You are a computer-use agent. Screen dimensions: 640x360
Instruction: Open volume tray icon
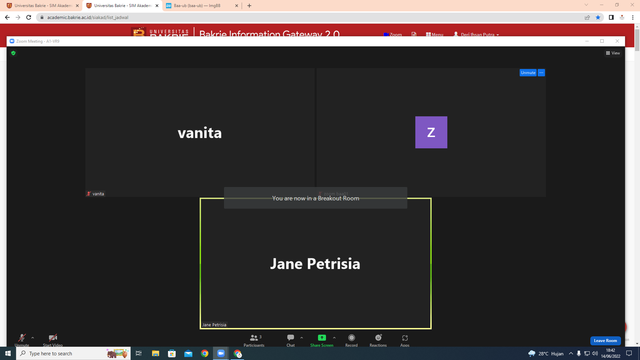point(595,353)
